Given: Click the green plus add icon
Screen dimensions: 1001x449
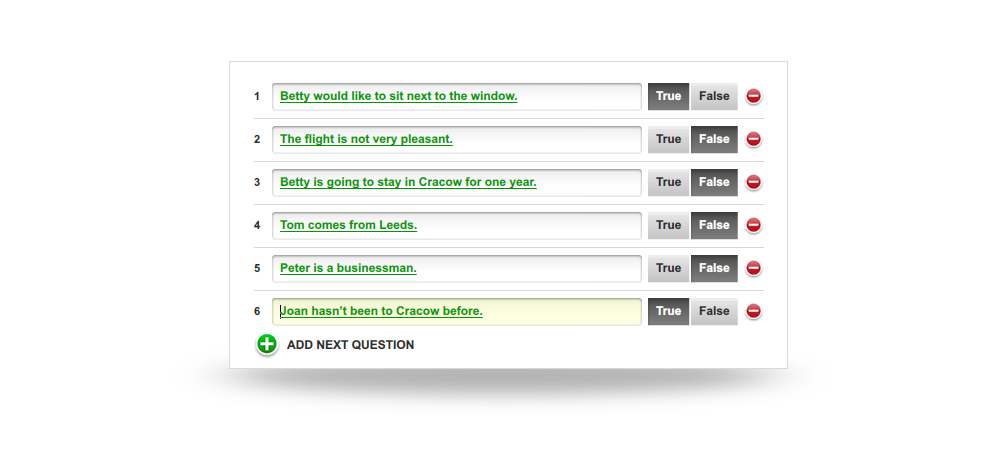Looking at the screenshot, I should pyautogui.click(x=267, y=344).
